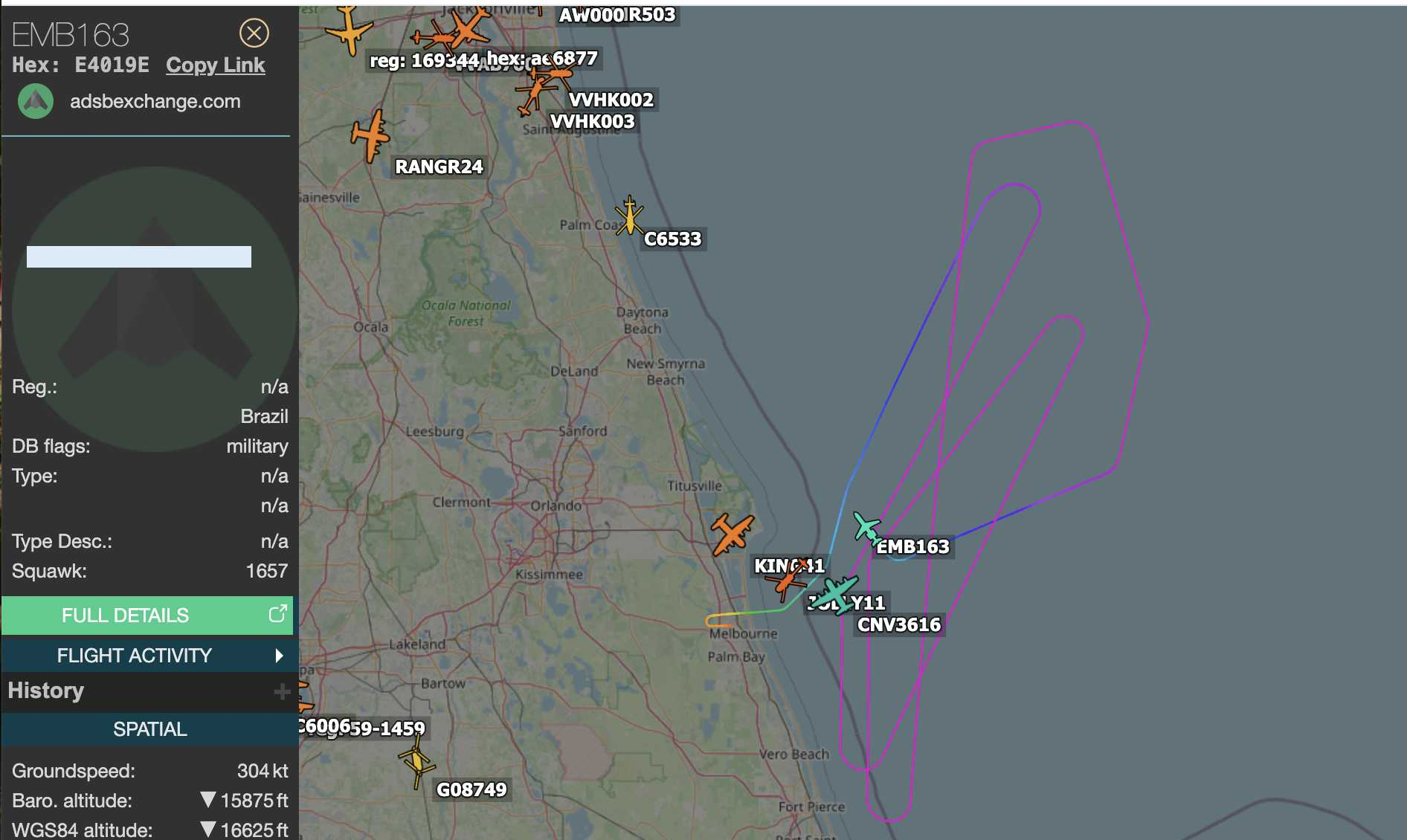Image resolution: width=1407 pixels, height=840 pixels.
Task: Select the RANGR24 orange aircraft icon
Action: [370, 136]
